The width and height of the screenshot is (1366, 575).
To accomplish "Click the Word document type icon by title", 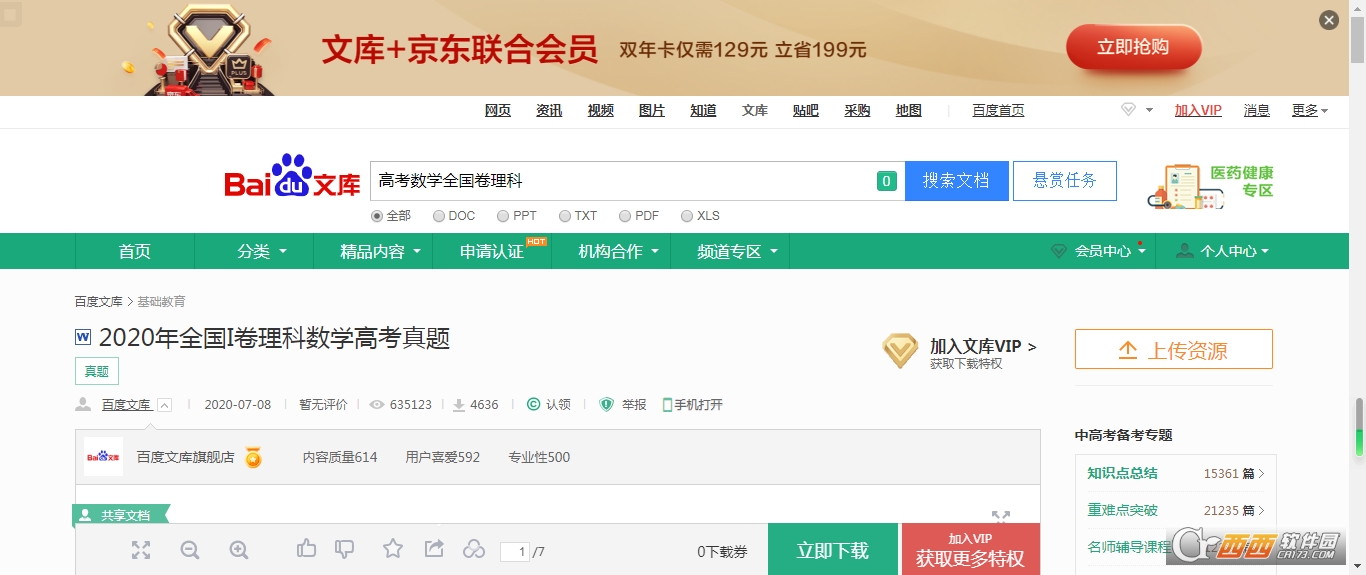I will click(x=83, y=337).
